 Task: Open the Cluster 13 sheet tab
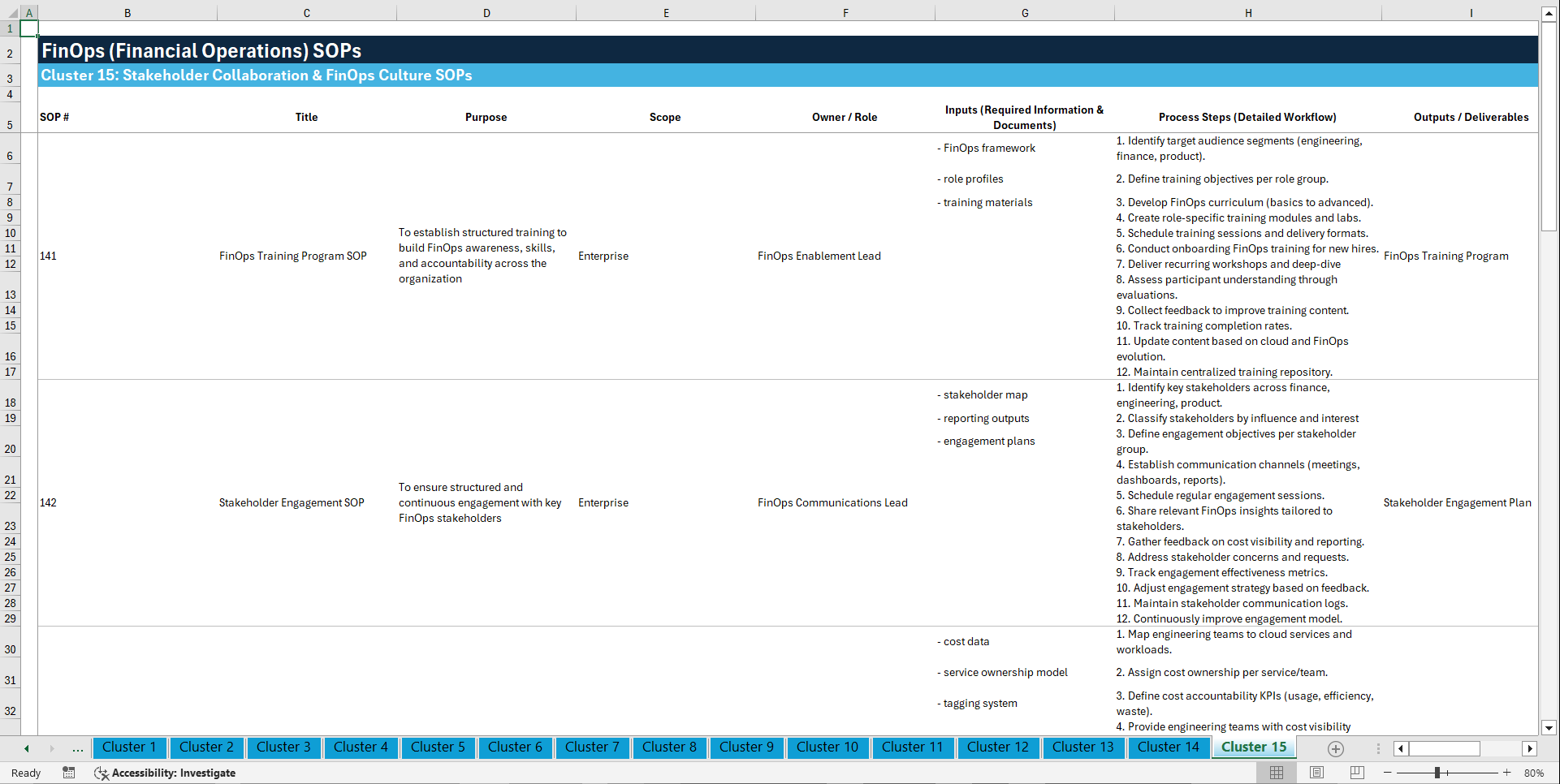pyautogui.click(x=1083, y=747)
